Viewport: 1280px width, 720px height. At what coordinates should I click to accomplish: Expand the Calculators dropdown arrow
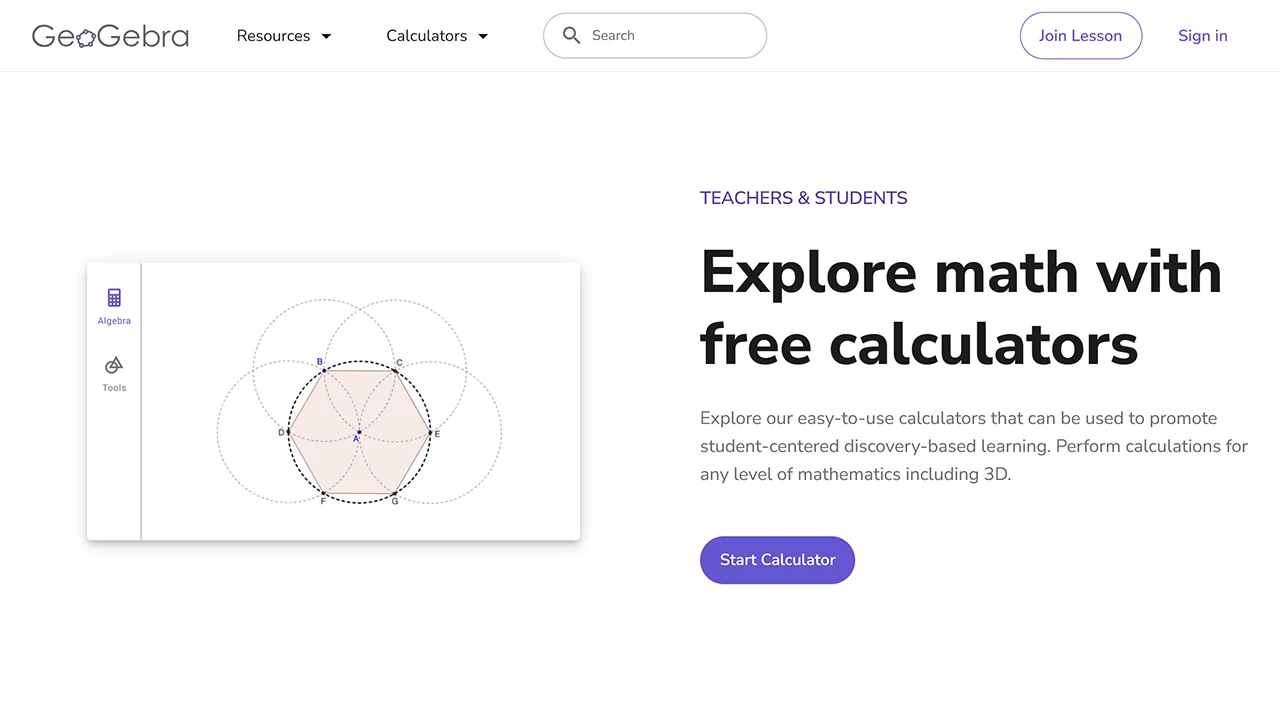tap(483, 36)
